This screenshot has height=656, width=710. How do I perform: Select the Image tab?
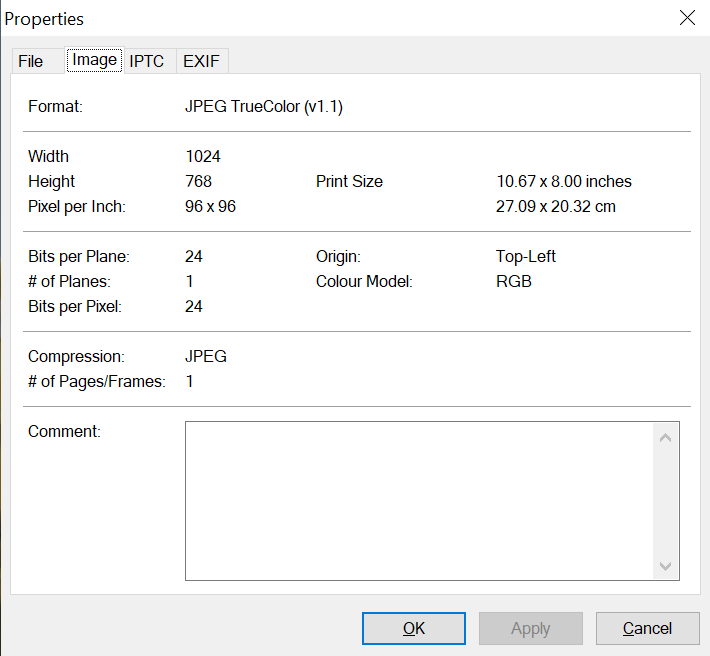coord(94,60)
